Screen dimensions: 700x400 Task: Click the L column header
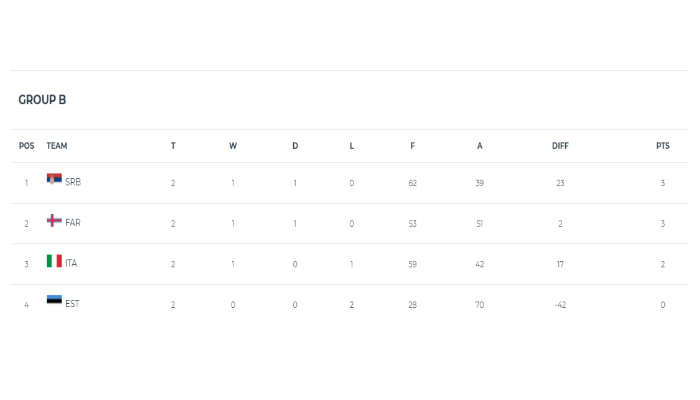point(352,146)
